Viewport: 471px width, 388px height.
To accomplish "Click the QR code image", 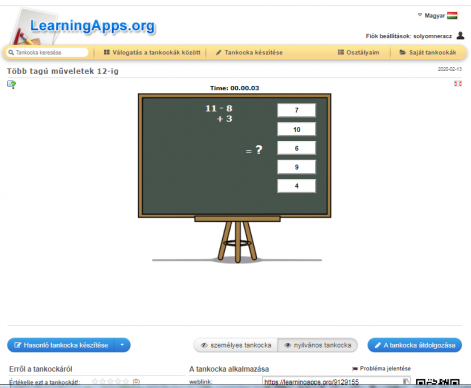I will point(438,383).
